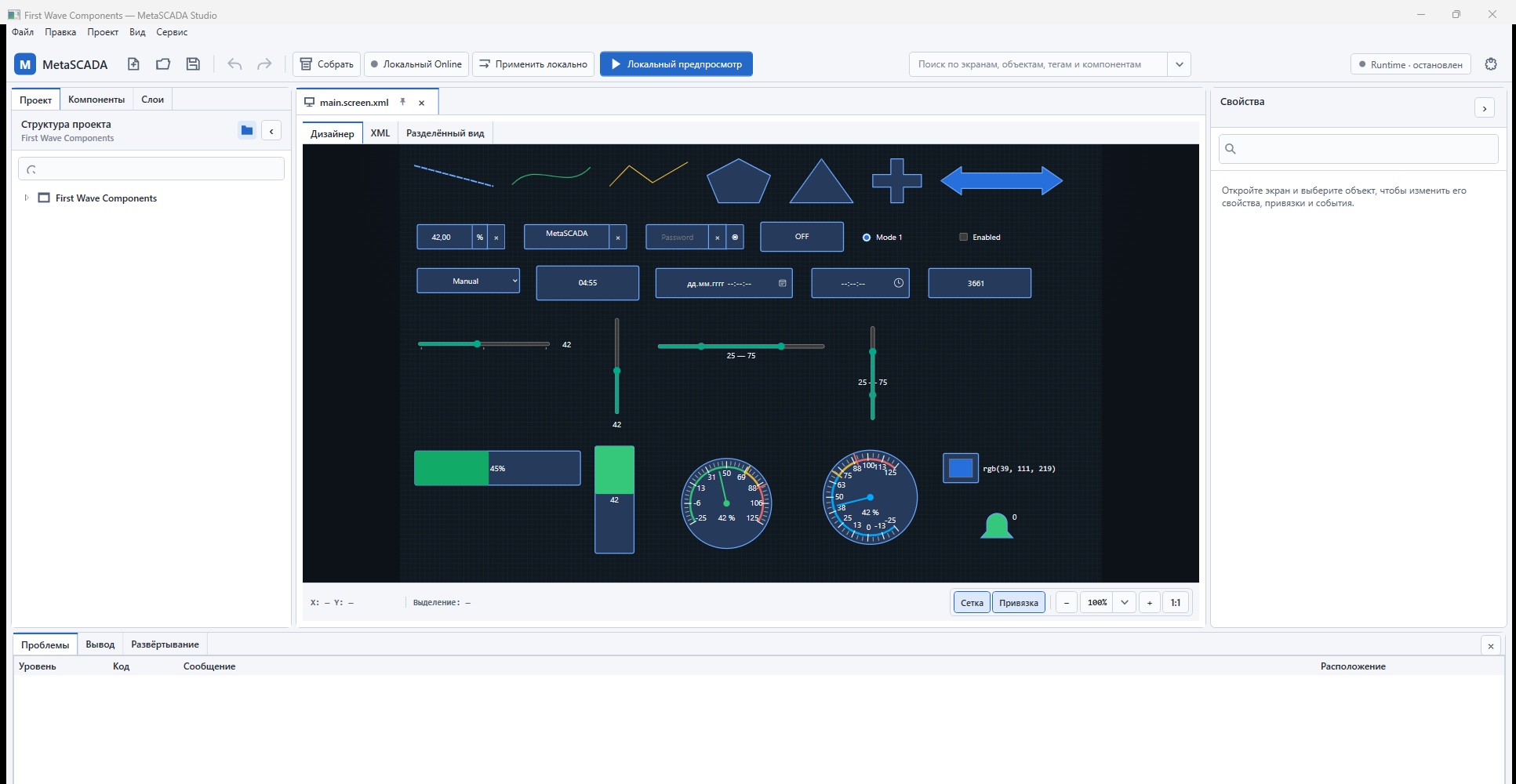This screenshot has width=1516, height=784.
Task: Toggle the OFF switch button on canvas
Action: (802, 236)
